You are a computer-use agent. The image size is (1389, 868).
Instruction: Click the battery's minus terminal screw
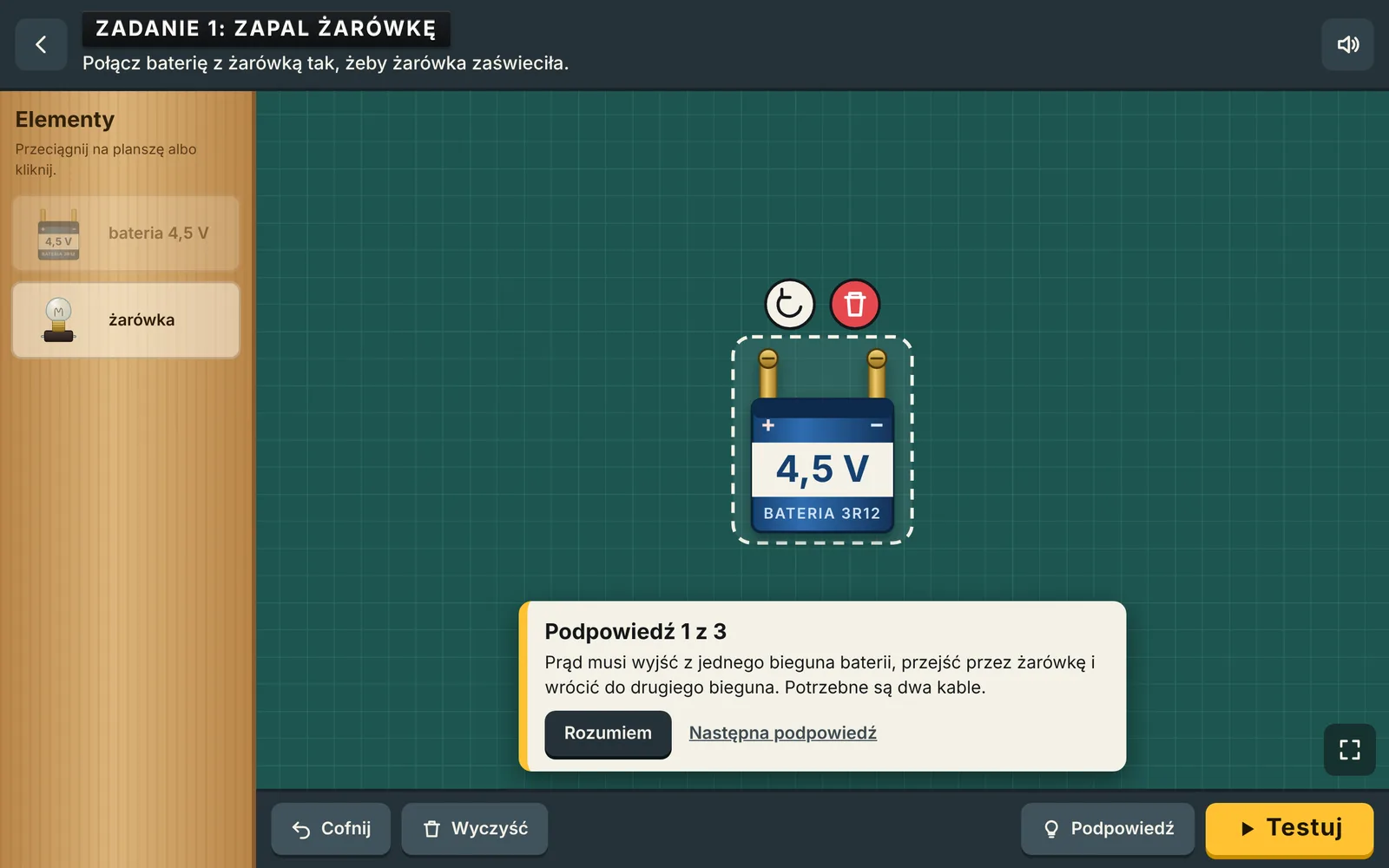pos(877,359)
